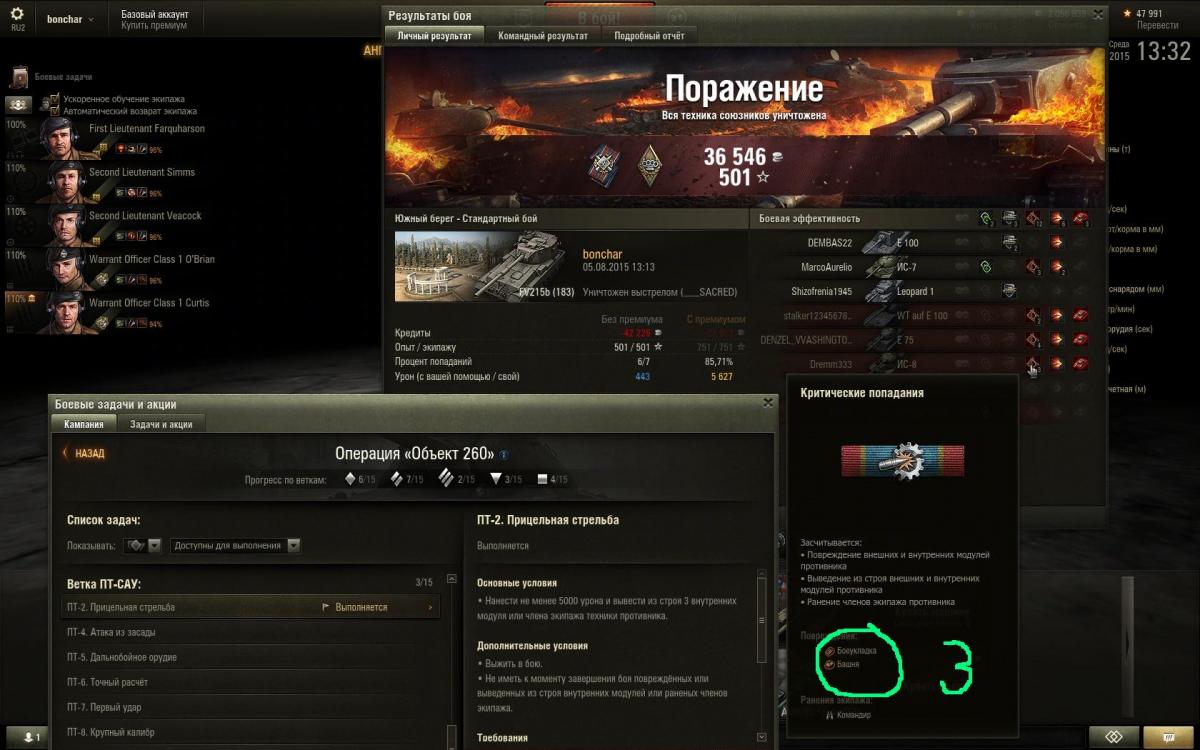Click damage icon in DEMBAS22 row
Viewport: 1200px width, 750px height.
click(x=1057, y=242)
